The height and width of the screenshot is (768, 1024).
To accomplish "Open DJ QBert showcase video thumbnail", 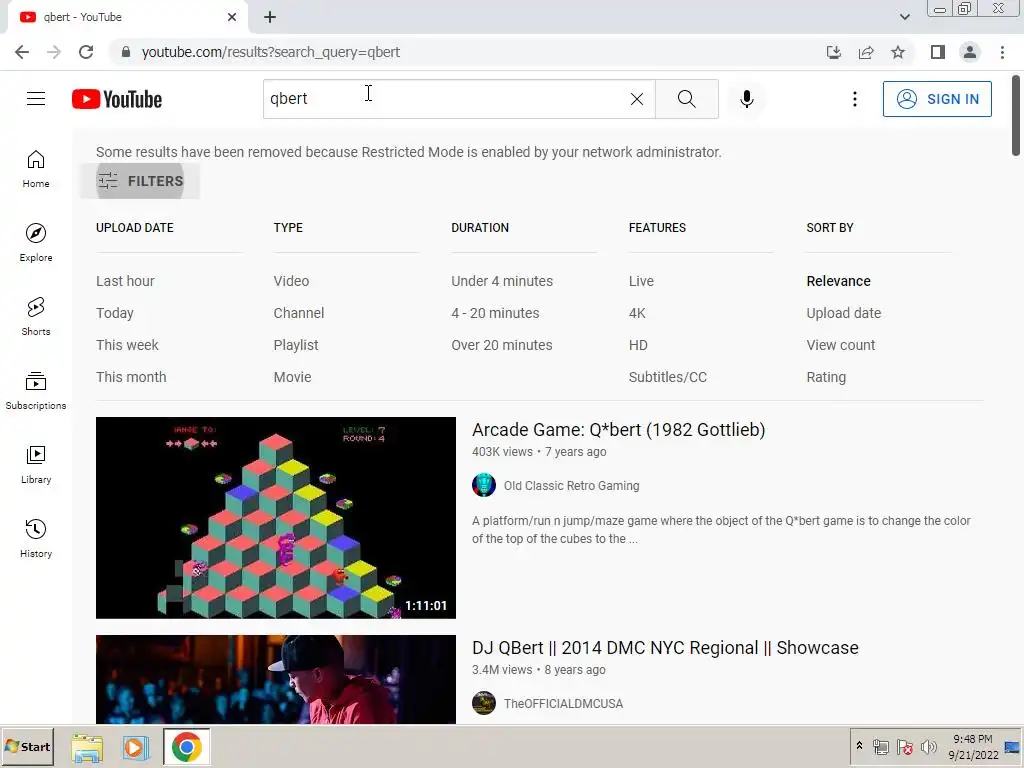I will pos(276,679).
